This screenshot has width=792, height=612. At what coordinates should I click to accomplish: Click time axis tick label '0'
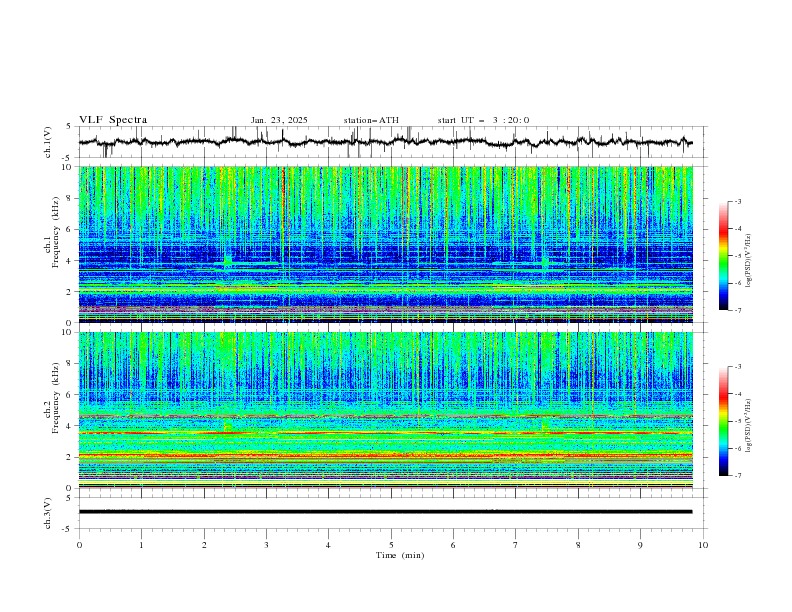tap(79, 545)
